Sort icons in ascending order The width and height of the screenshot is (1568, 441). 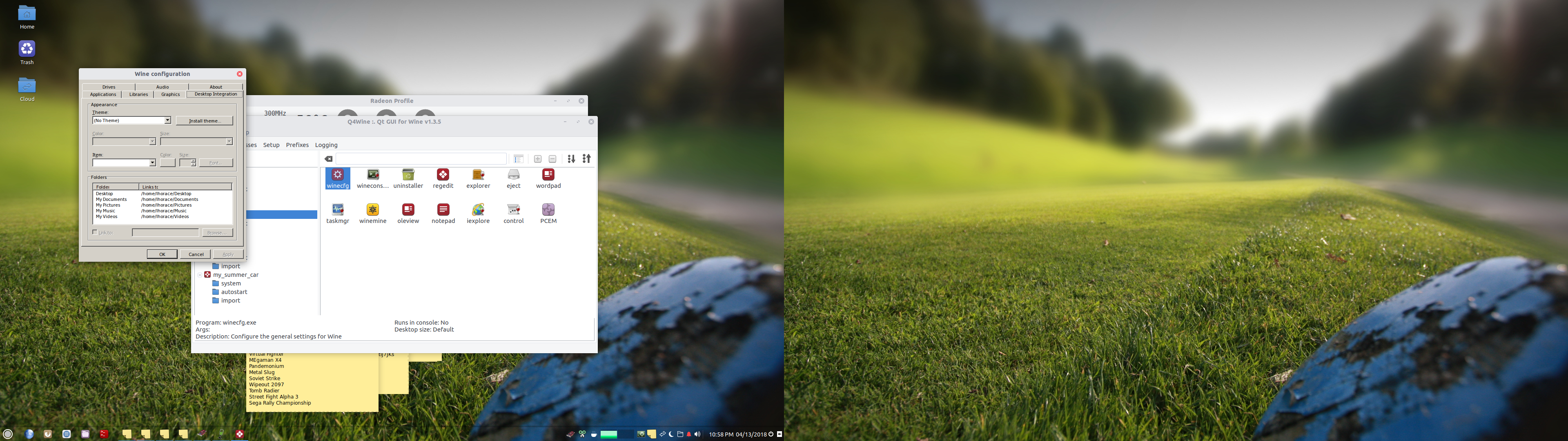point(587,159)
